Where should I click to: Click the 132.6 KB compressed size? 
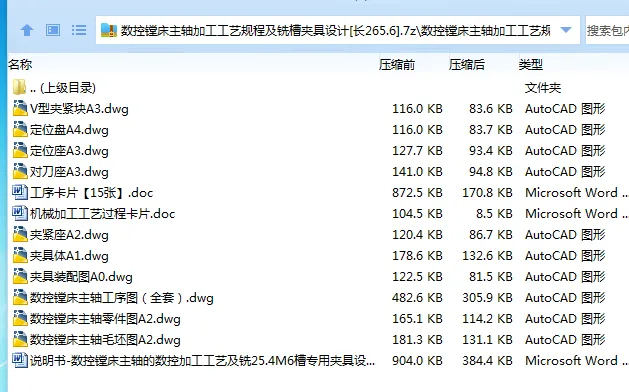pos(487,256)
